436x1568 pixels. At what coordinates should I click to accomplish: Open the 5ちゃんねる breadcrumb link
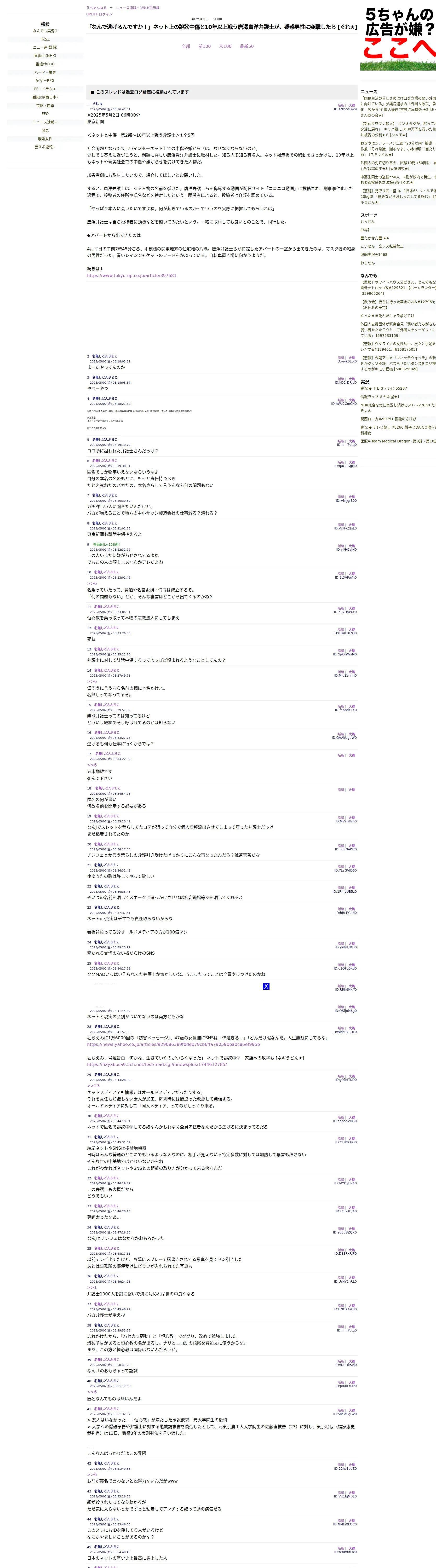tap(96, 8)
